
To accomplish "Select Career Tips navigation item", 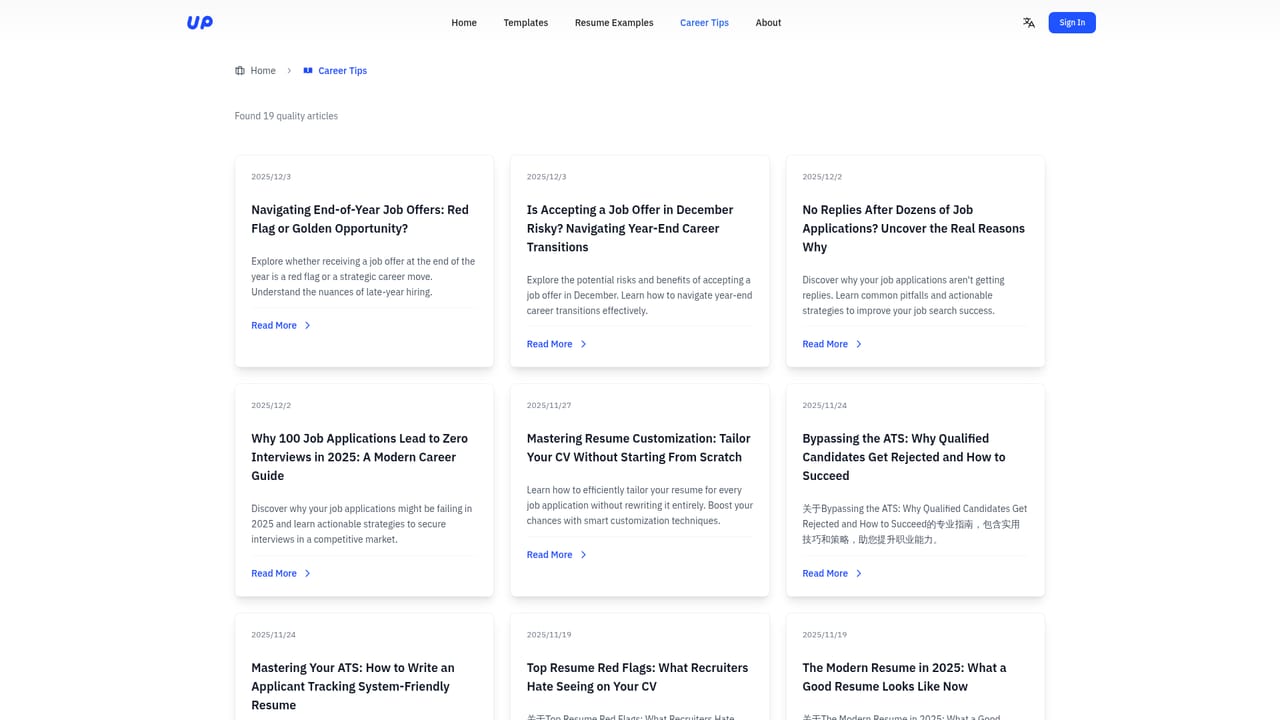I will pyautogui.click(x=704, y=23).
